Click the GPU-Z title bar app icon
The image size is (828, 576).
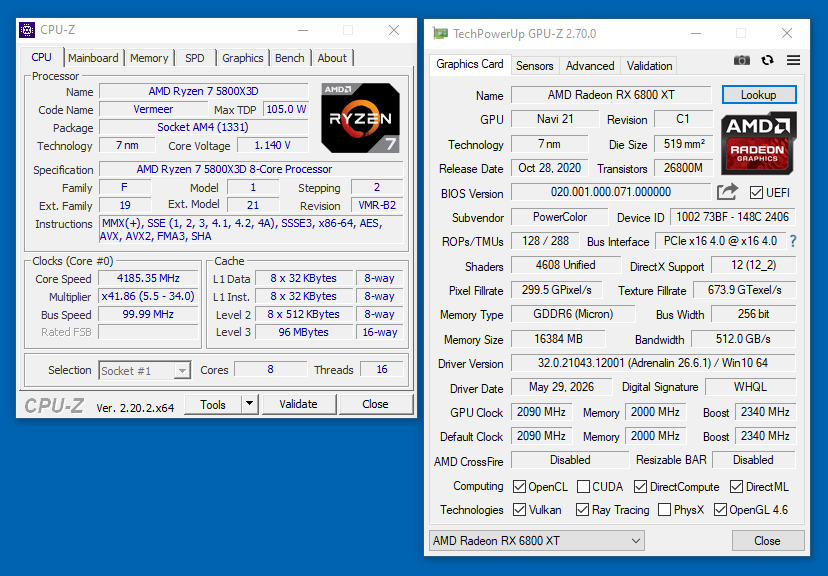(440, 34)
